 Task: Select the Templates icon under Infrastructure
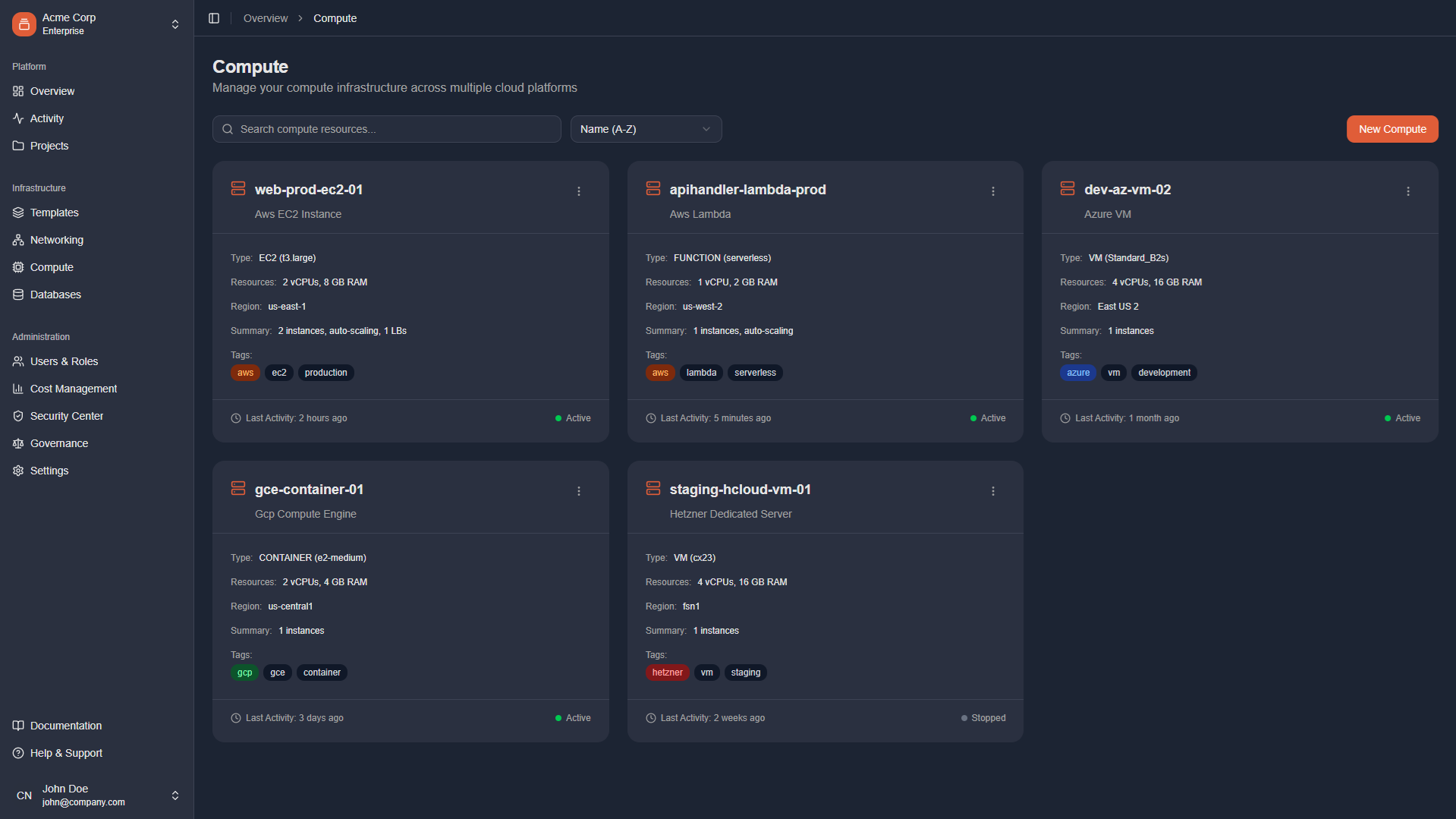click(x=17, y=213)
